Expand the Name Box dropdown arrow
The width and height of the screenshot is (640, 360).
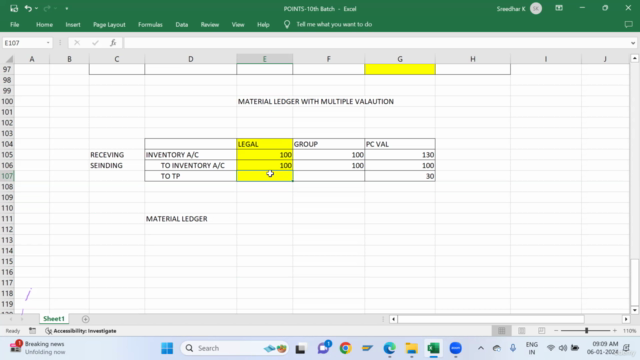click(x=48, y=43)
